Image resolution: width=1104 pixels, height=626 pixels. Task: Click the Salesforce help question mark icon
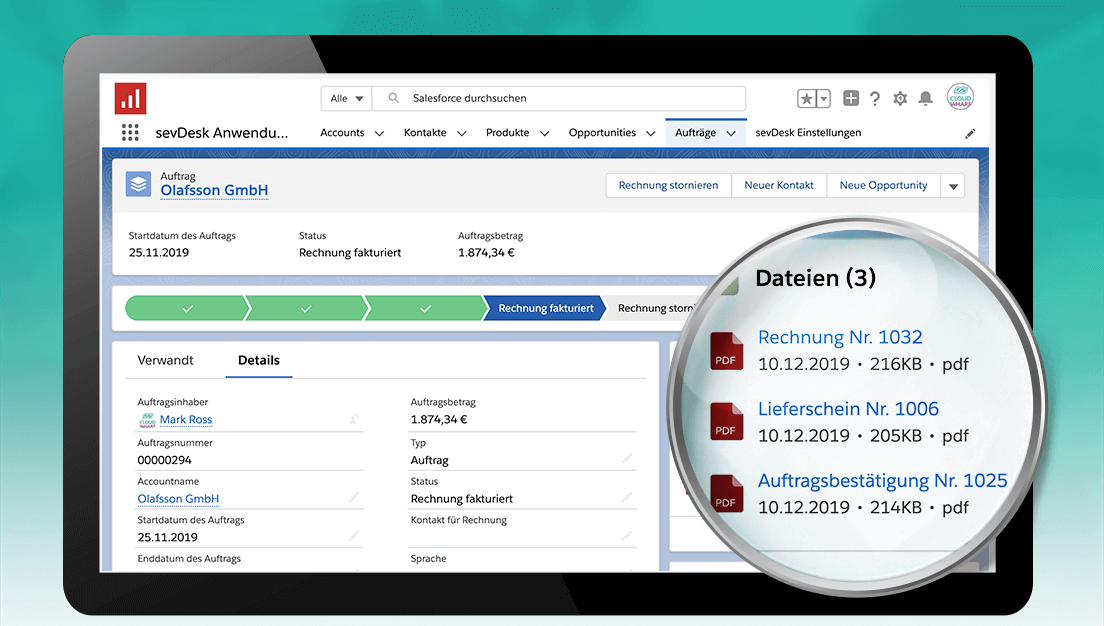(874, 98)
